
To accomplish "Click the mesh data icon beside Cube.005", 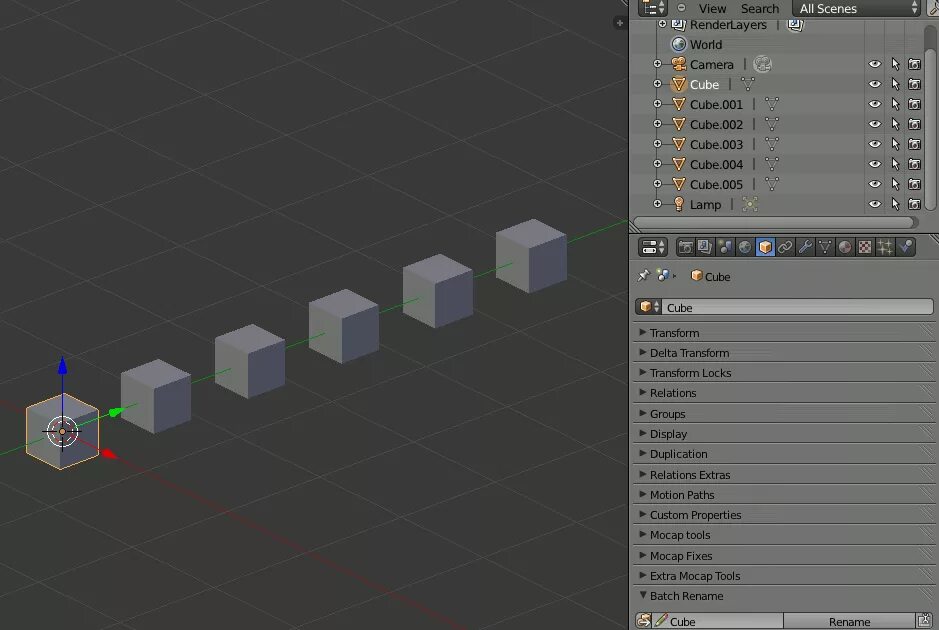I will point(772,184).
